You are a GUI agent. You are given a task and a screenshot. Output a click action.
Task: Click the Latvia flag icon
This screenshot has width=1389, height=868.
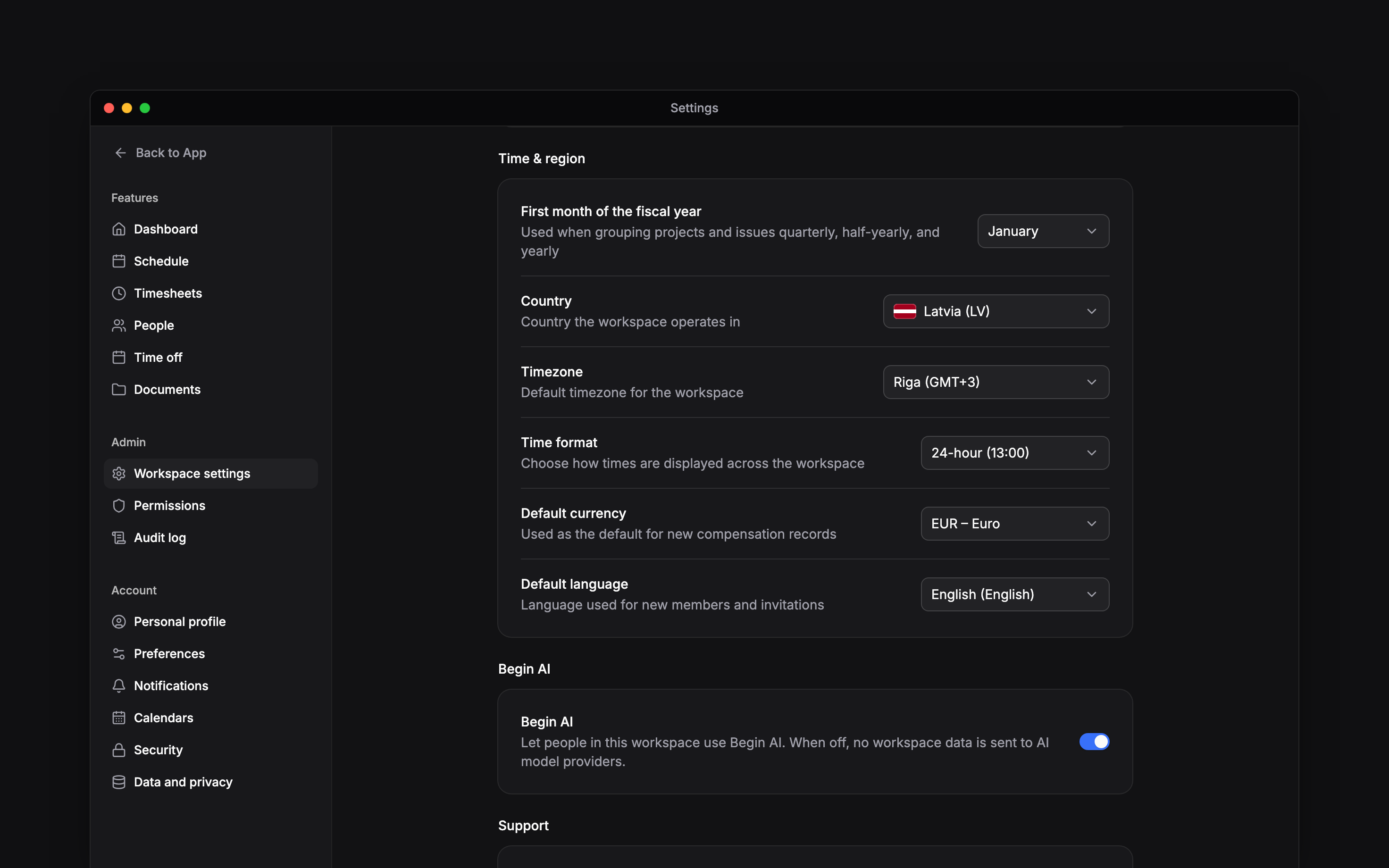904,311
